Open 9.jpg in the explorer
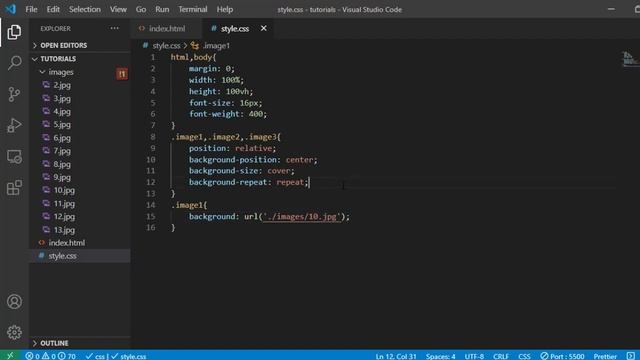640x360 pixels. tap(62, 177)
